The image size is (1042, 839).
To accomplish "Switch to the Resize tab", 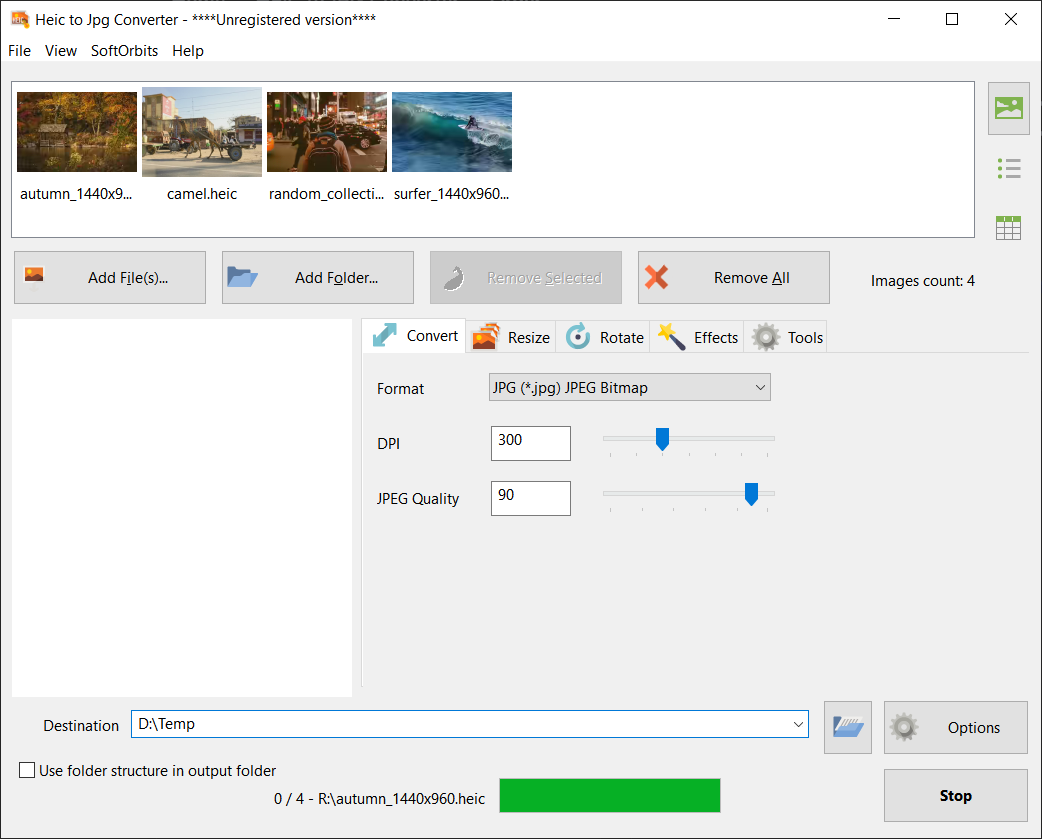I will [x=512, y=337].
